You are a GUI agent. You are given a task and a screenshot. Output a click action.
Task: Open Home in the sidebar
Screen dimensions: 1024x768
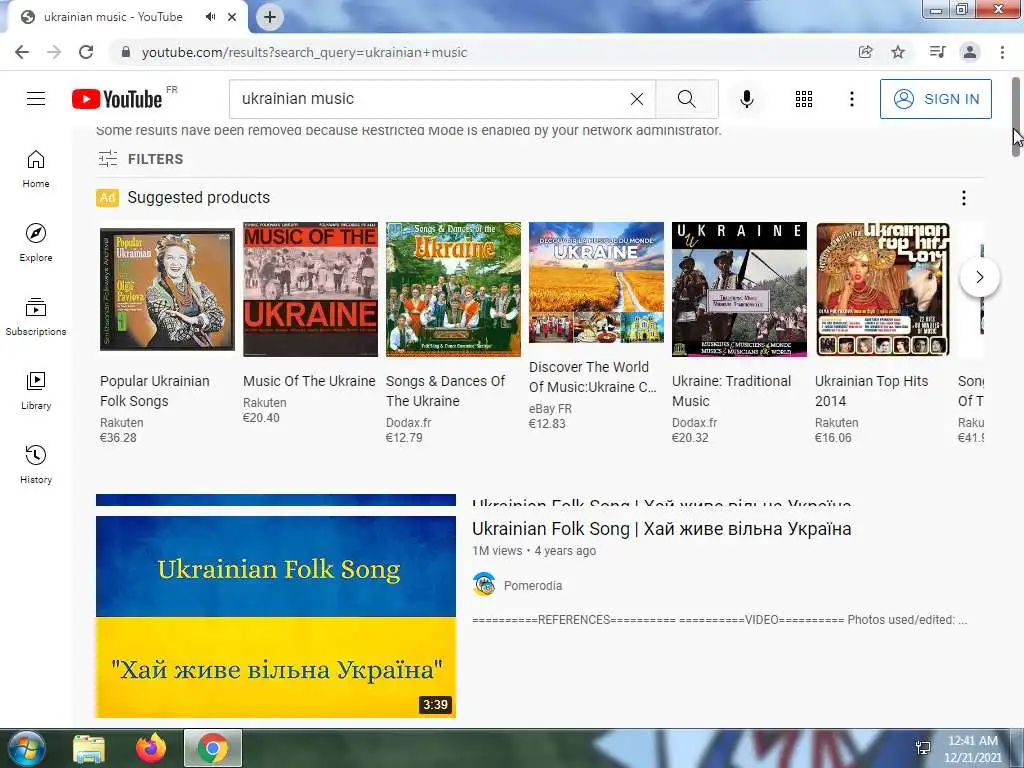(36, 168)
